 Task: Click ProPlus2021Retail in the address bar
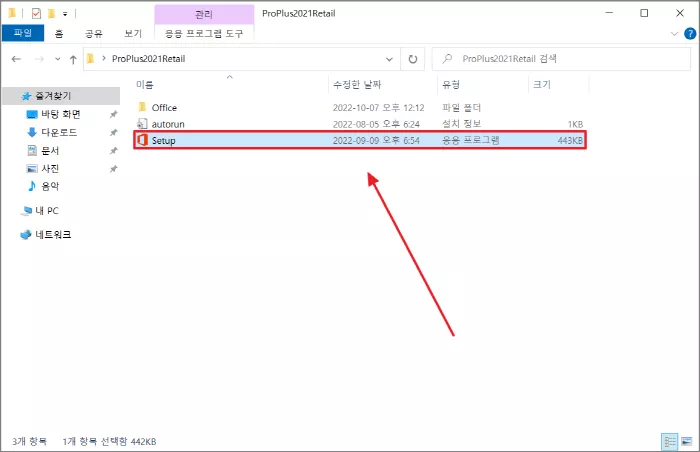pos(149,59)
